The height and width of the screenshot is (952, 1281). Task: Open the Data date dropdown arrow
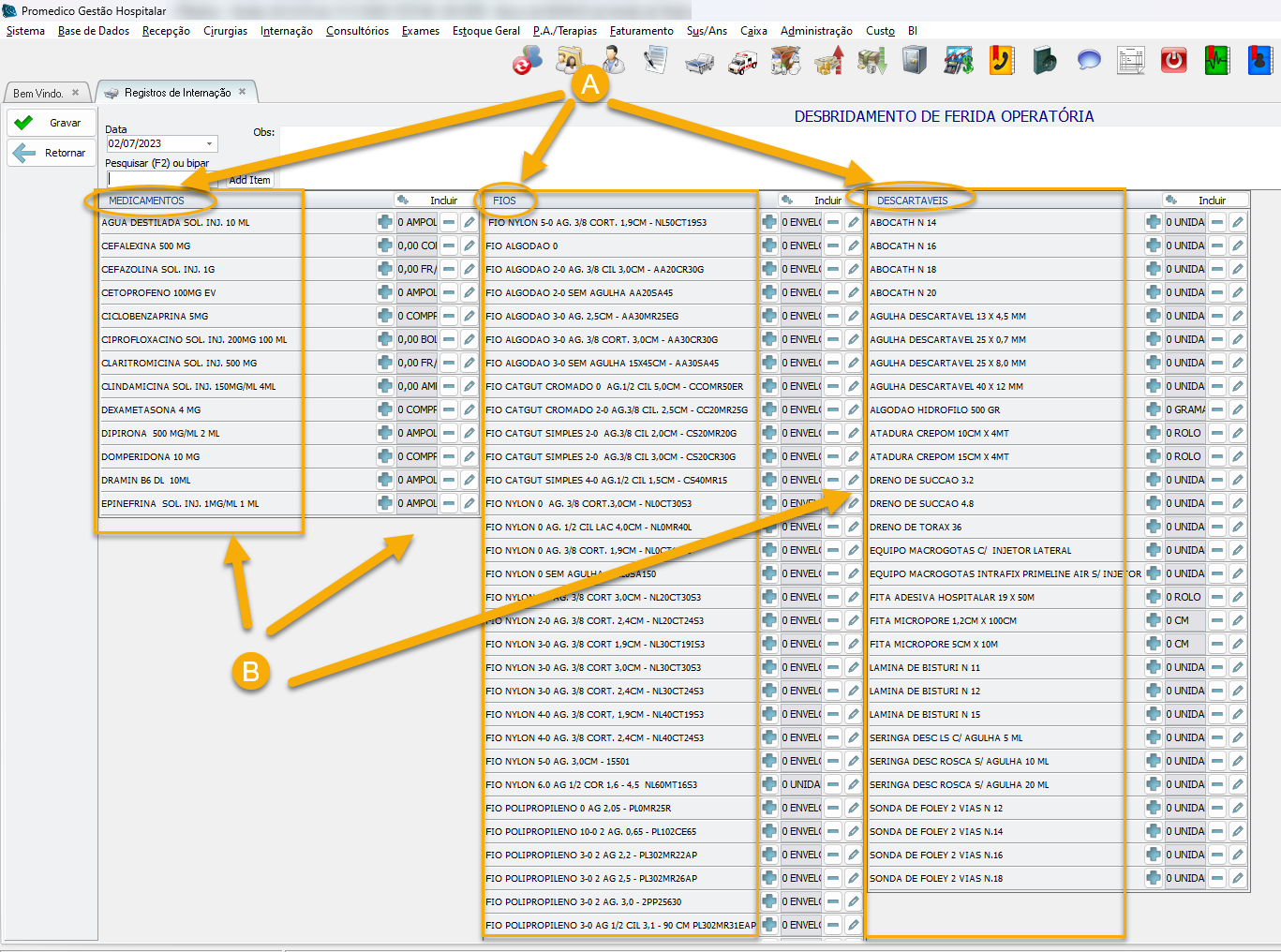click(209, 143)
